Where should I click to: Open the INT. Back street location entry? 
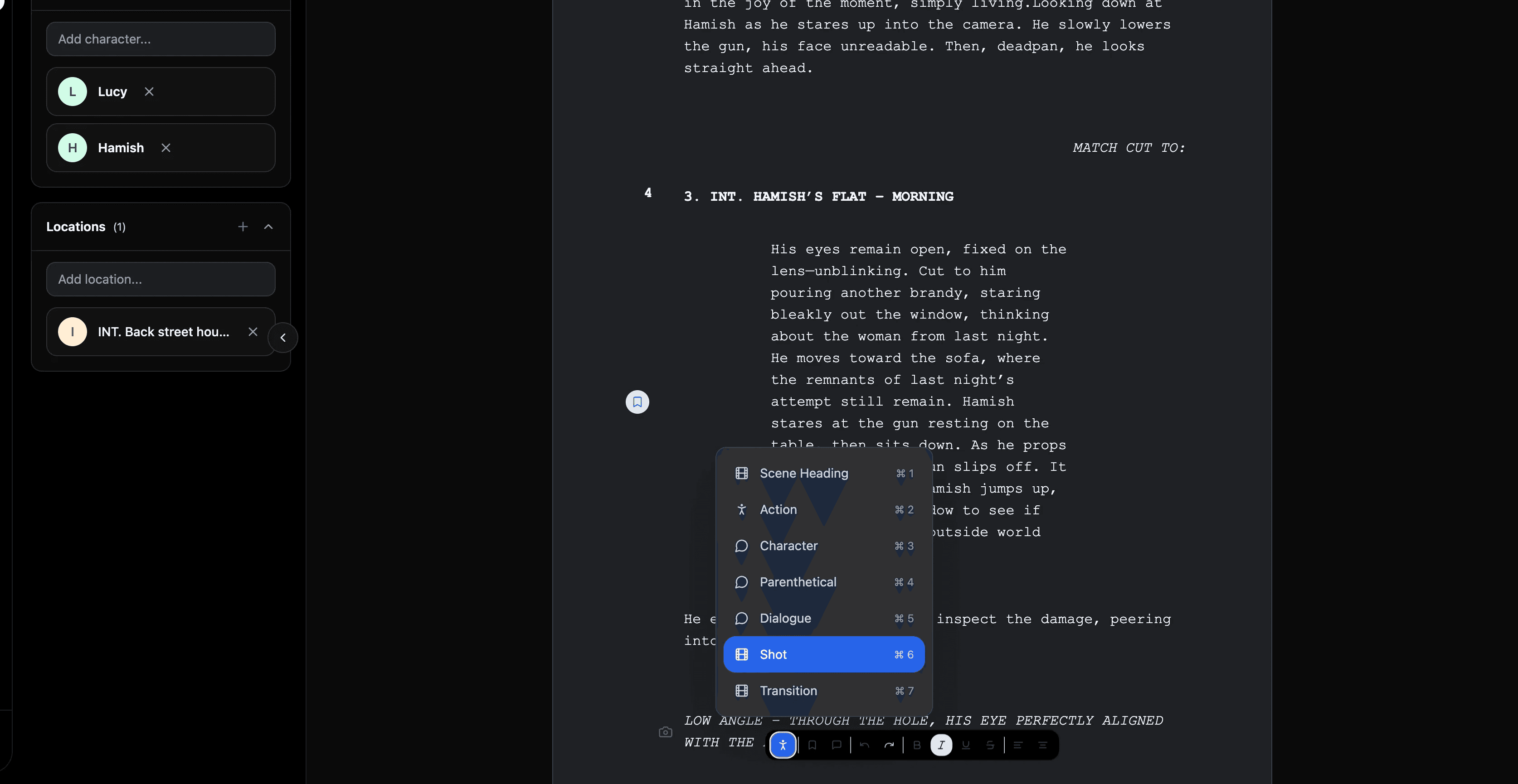point(161,332)
